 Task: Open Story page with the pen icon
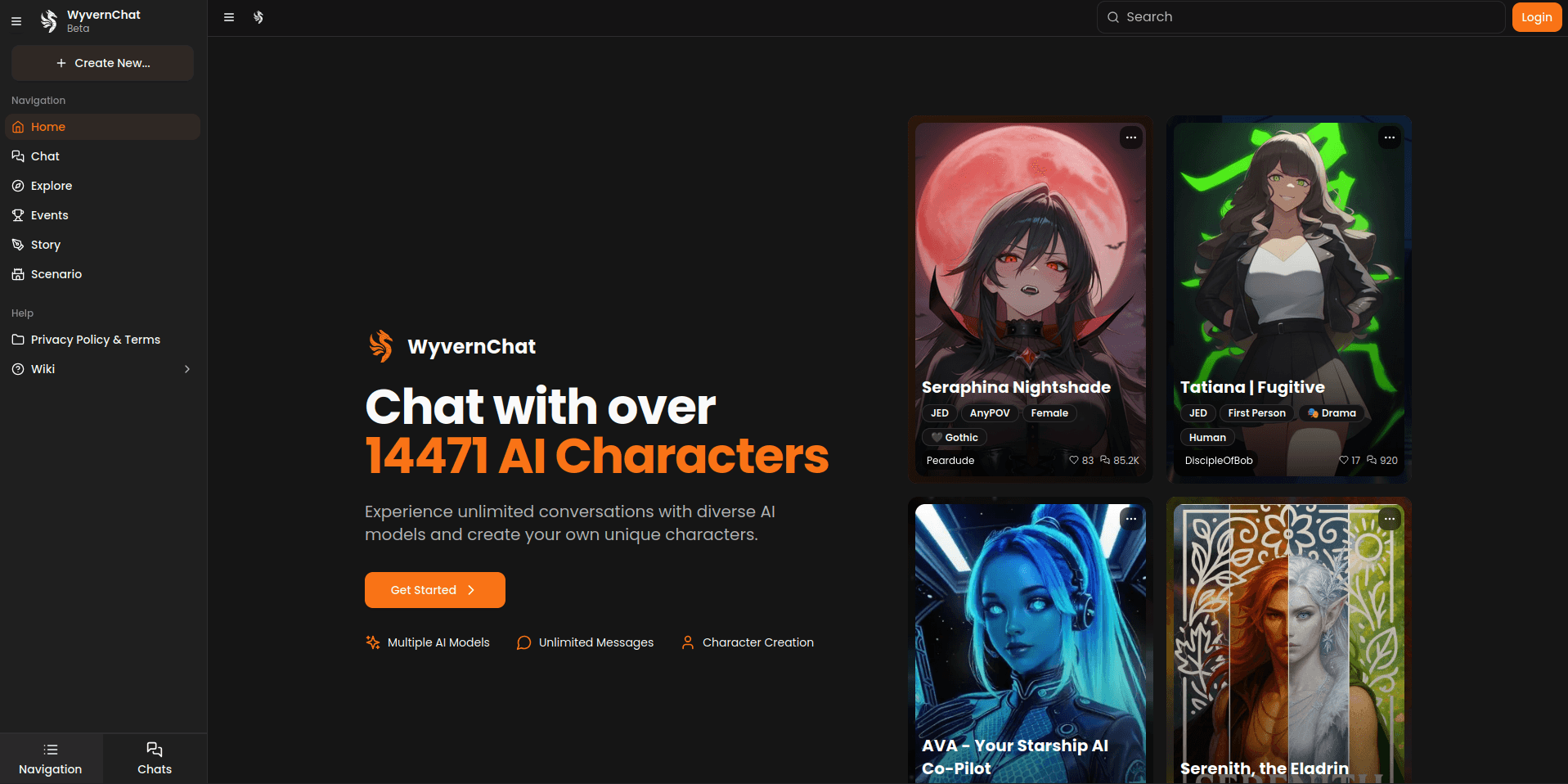click(x=18, y=245)
